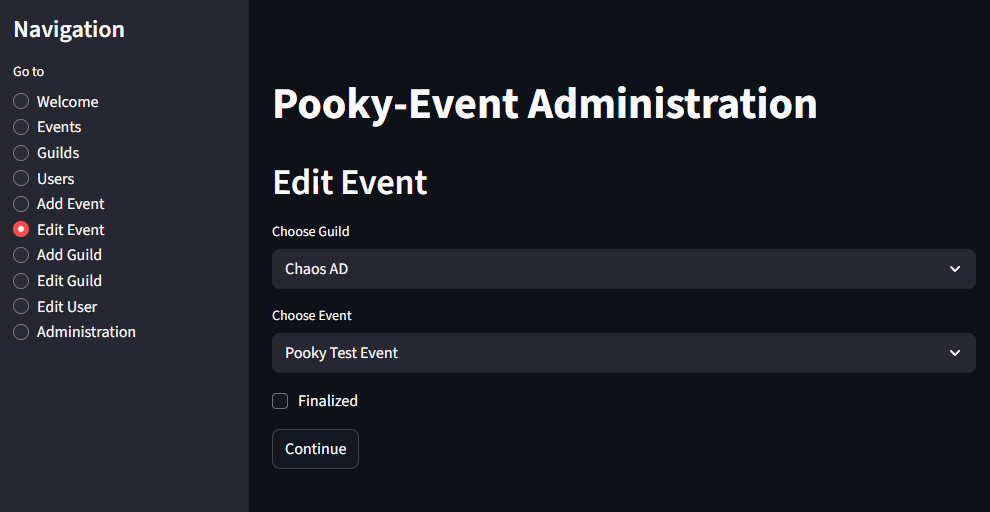Tick the Finalized checkbox

point(280,401)
